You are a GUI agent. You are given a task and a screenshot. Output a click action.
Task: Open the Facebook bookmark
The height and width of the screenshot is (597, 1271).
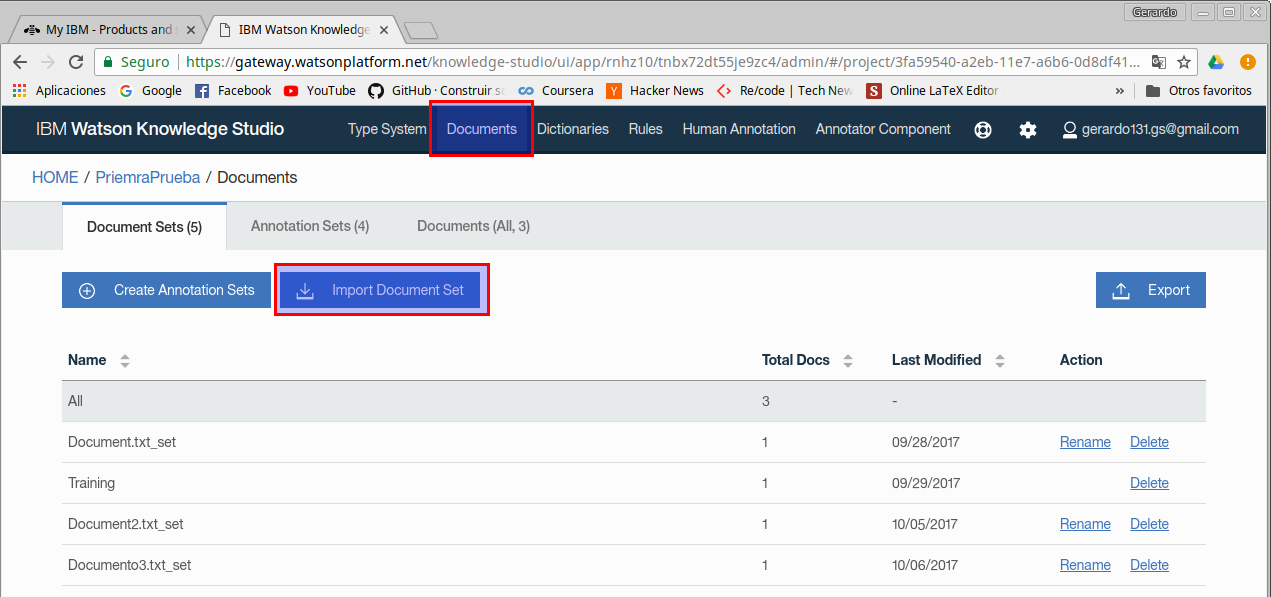233,90
